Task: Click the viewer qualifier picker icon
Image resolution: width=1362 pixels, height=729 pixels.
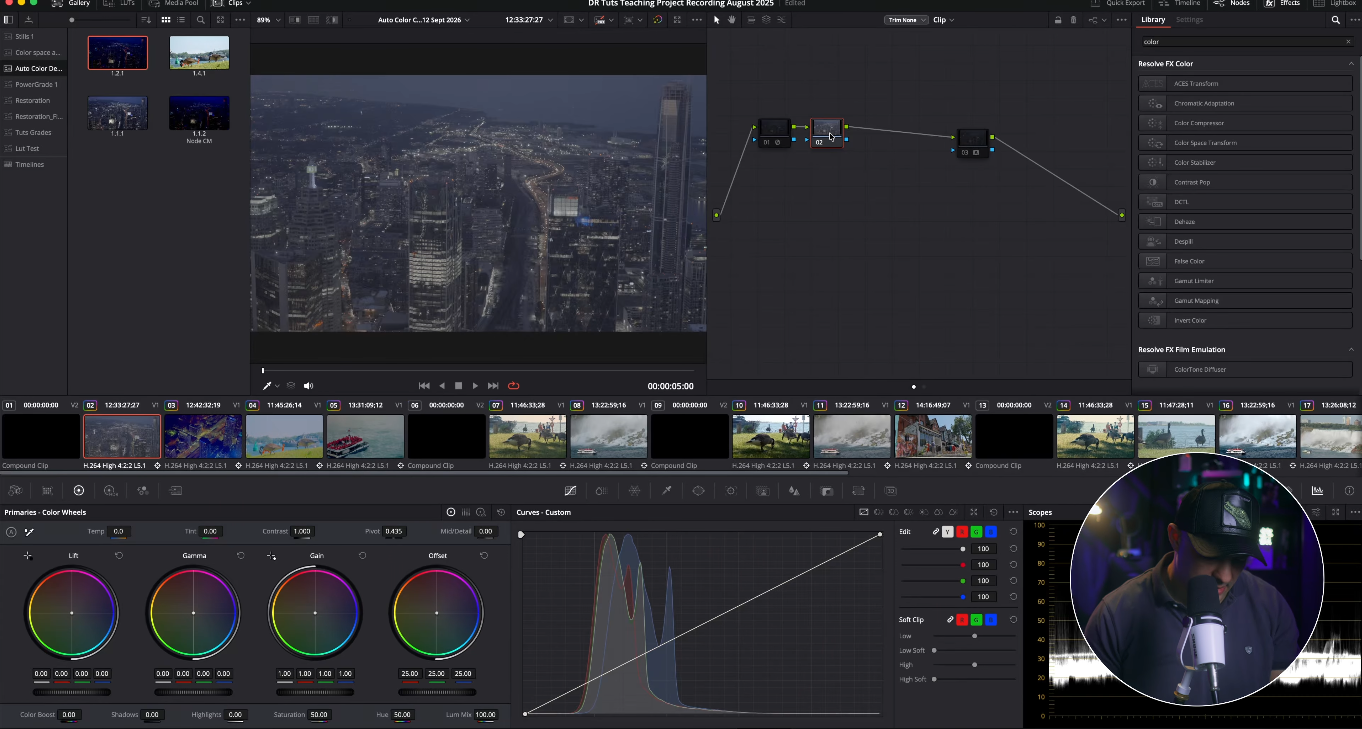Action: tap(268, 386)
